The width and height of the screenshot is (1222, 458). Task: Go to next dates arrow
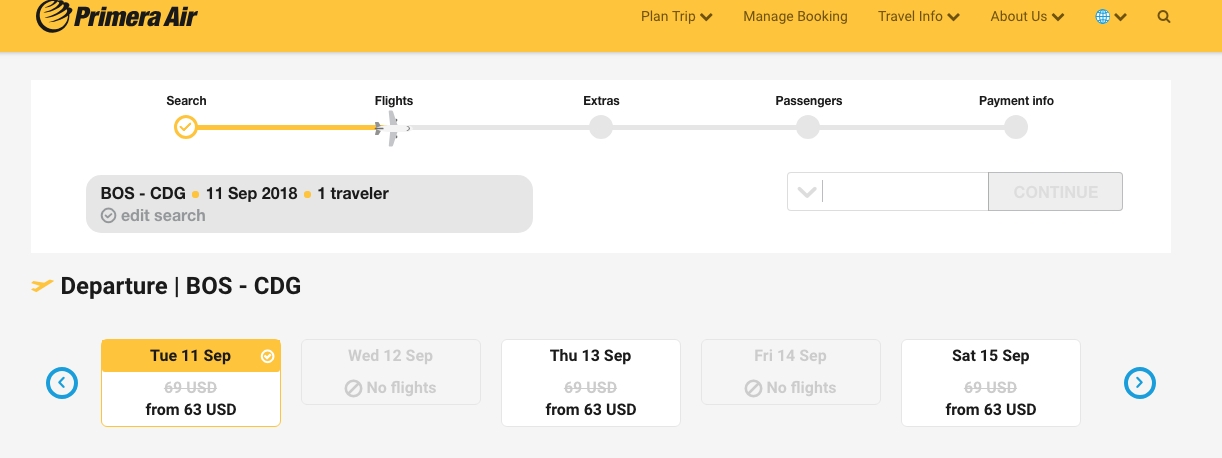[1140, 382]
